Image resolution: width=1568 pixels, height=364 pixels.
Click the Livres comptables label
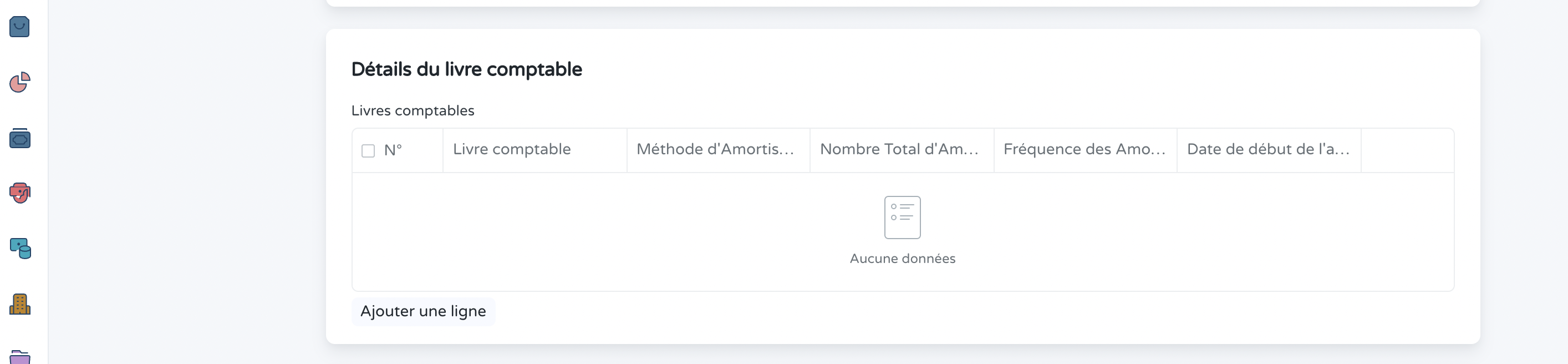click(x=413, y=110)
